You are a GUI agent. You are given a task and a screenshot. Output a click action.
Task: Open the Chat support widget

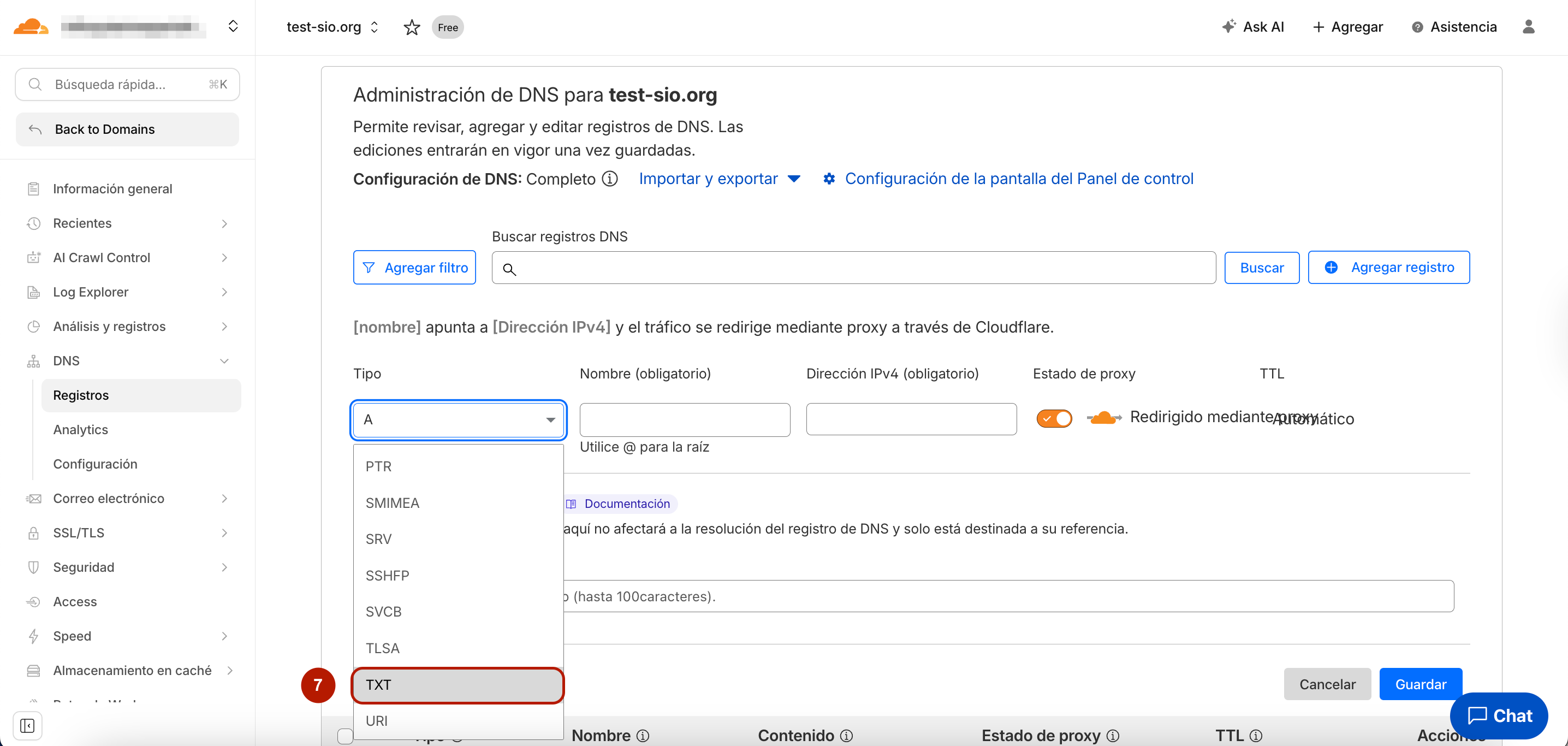[x=1499, y=715]
